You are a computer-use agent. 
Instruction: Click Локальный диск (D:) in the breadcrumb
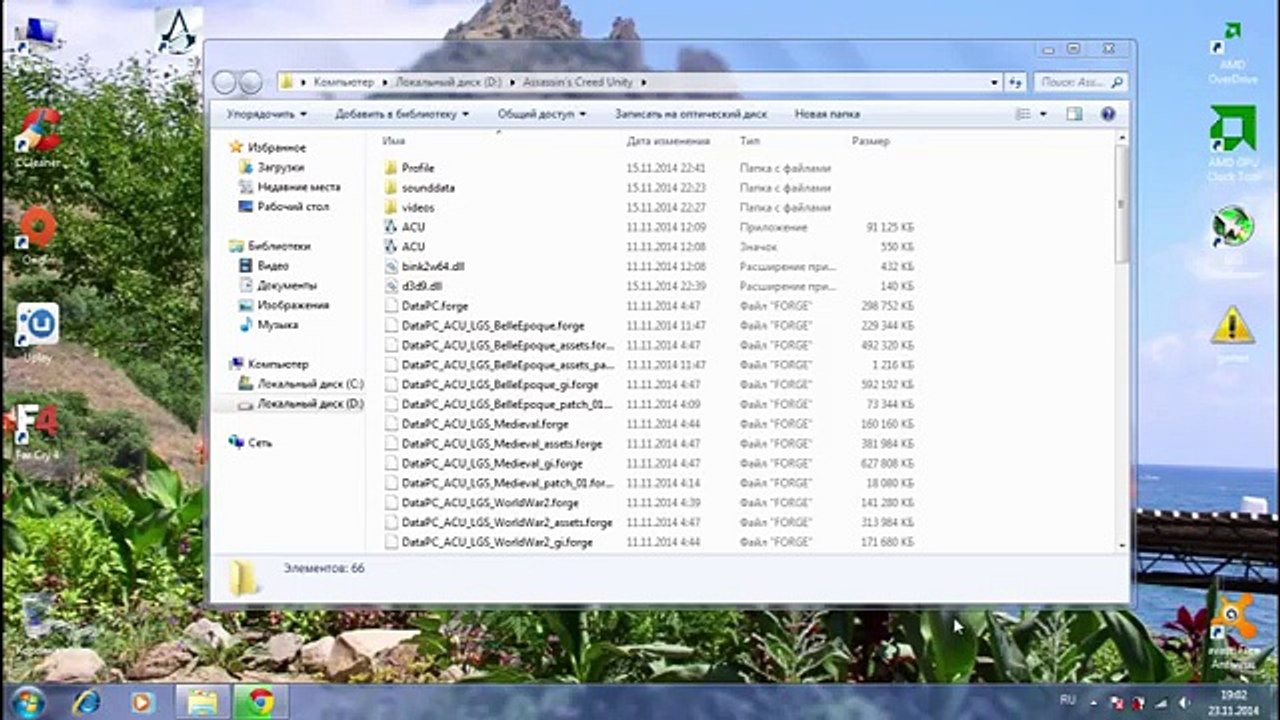[x=448, y=82]
